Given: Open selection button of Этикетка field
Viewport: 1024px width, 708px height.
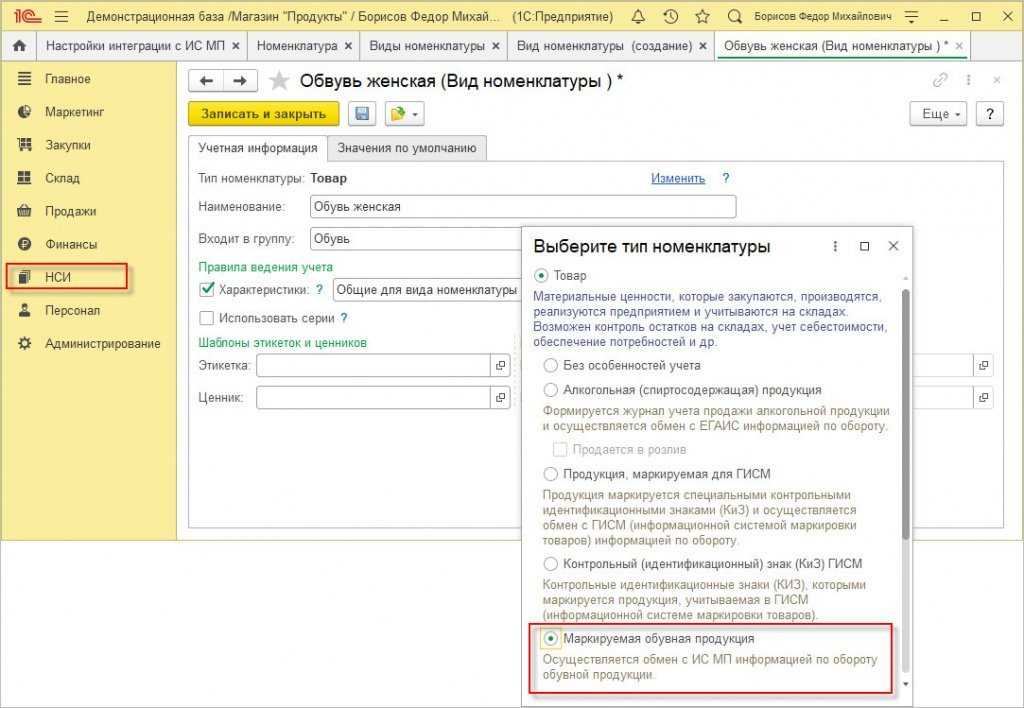Looking at the screenshot, I should (x=501, y=367).
